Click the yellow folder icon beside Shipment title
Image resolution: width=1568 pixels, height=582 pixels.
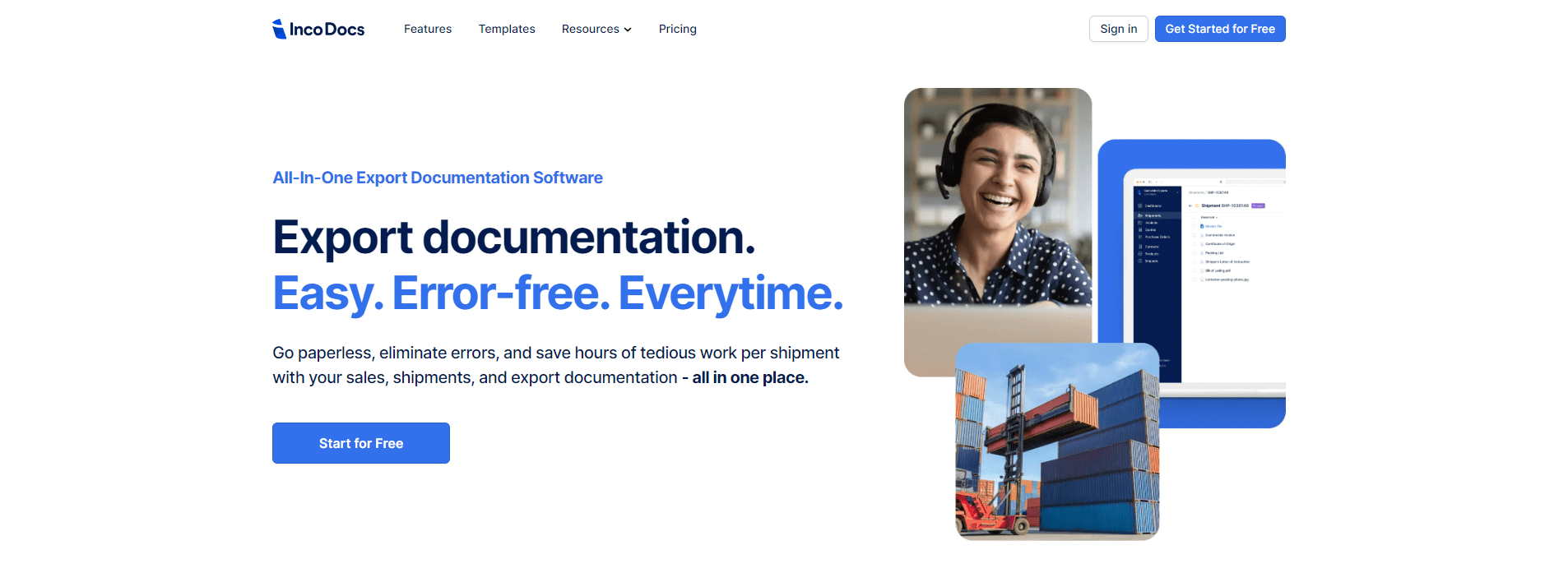(x=1196, y=206)
